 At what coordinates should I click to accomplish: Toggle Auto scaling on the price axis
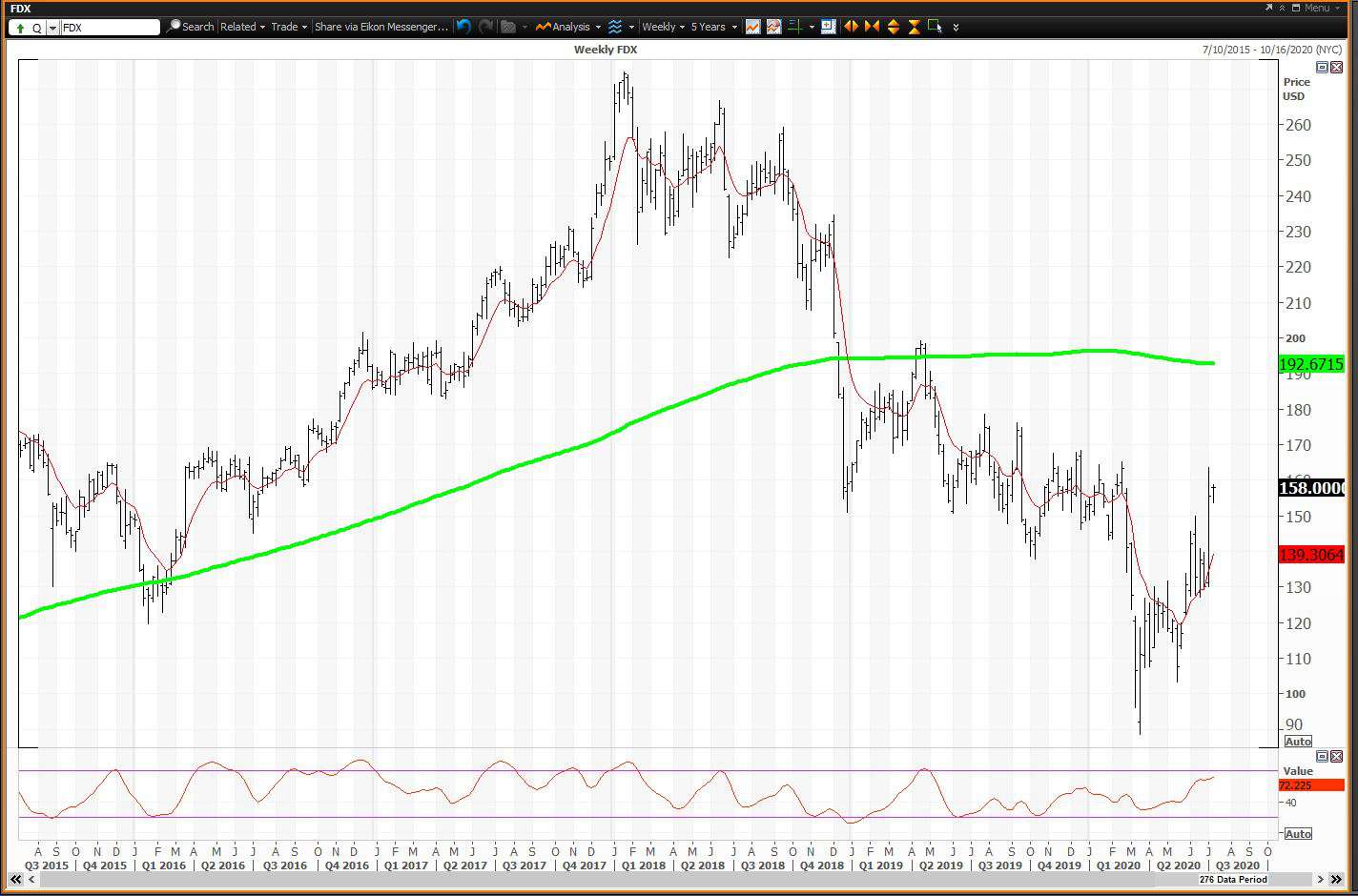pyautogui.click(x=1298, y=742)
